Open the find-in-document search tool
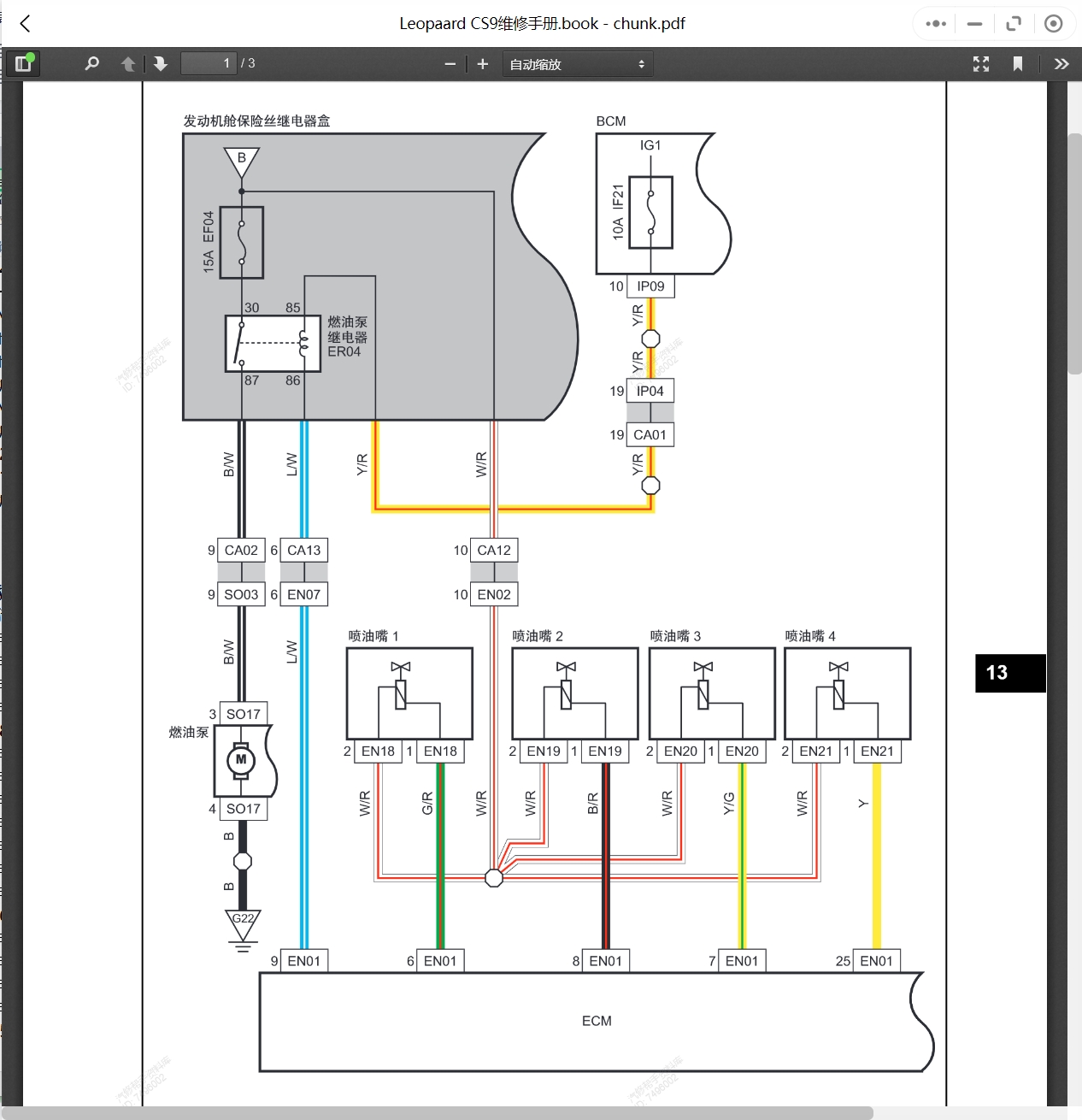 click(92, 63)
